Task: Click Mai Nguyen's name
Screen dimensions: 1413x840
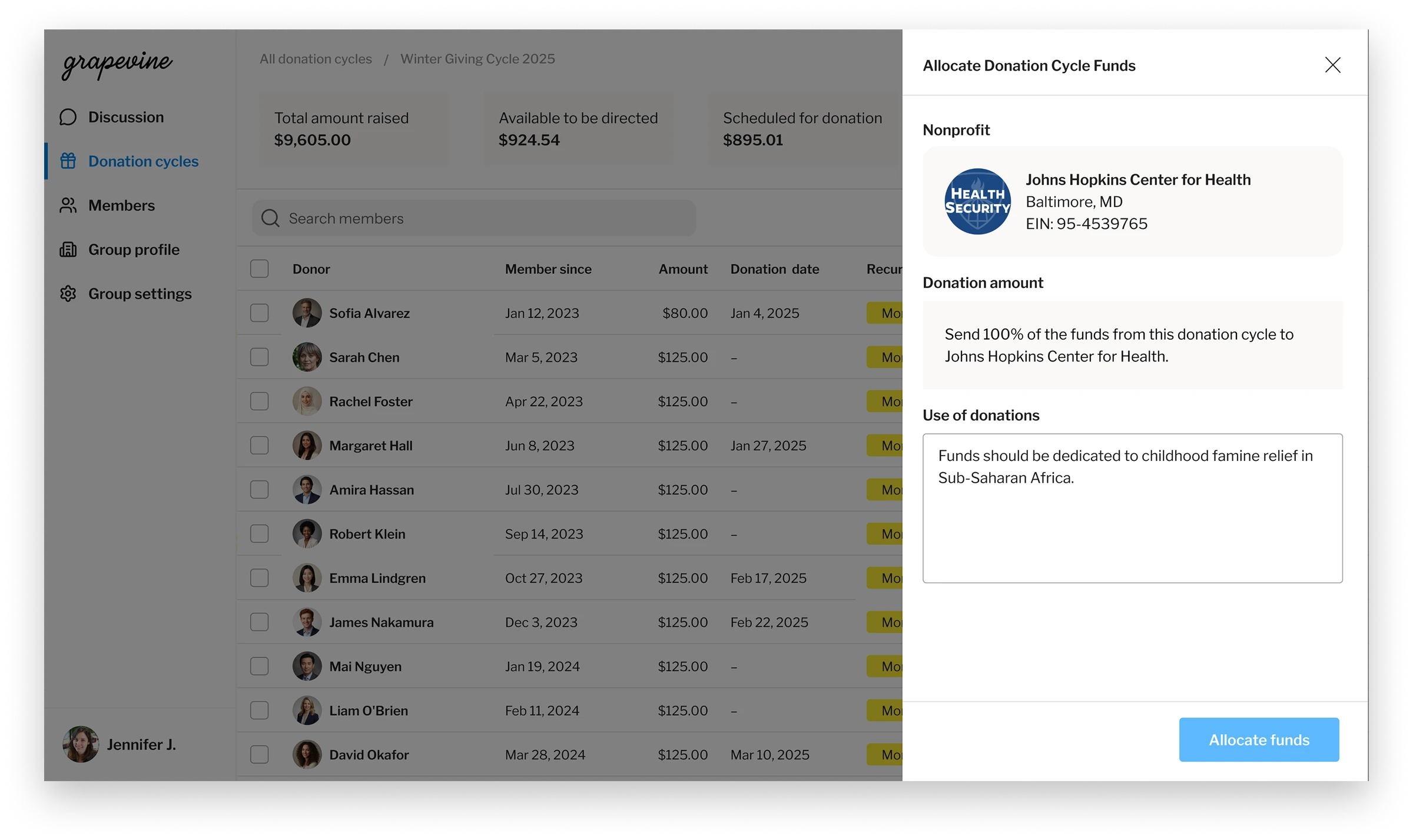Action: click(365, 666)
